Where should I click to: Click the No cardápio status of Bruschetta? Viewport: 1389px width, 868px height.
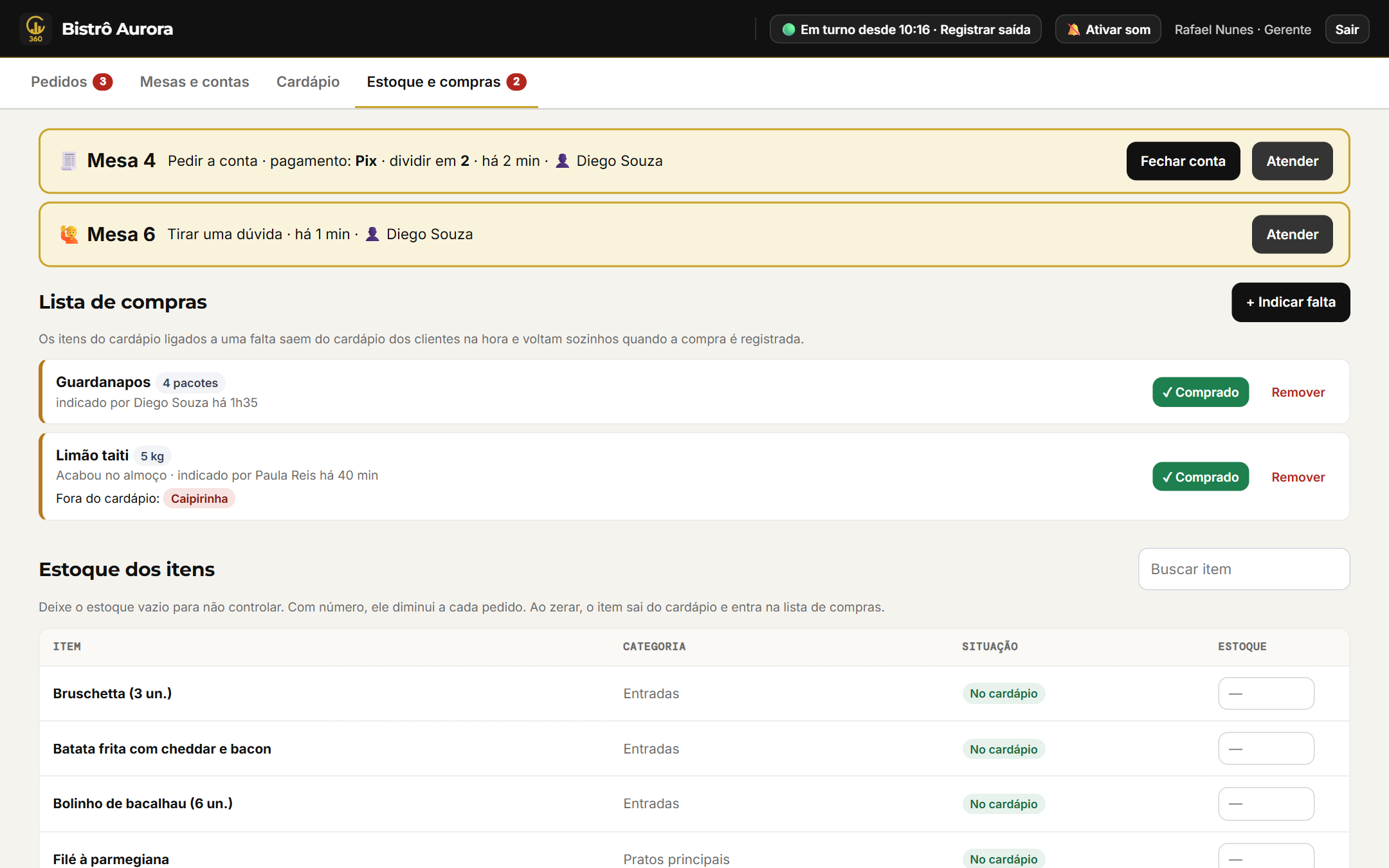pos(1003,693)
